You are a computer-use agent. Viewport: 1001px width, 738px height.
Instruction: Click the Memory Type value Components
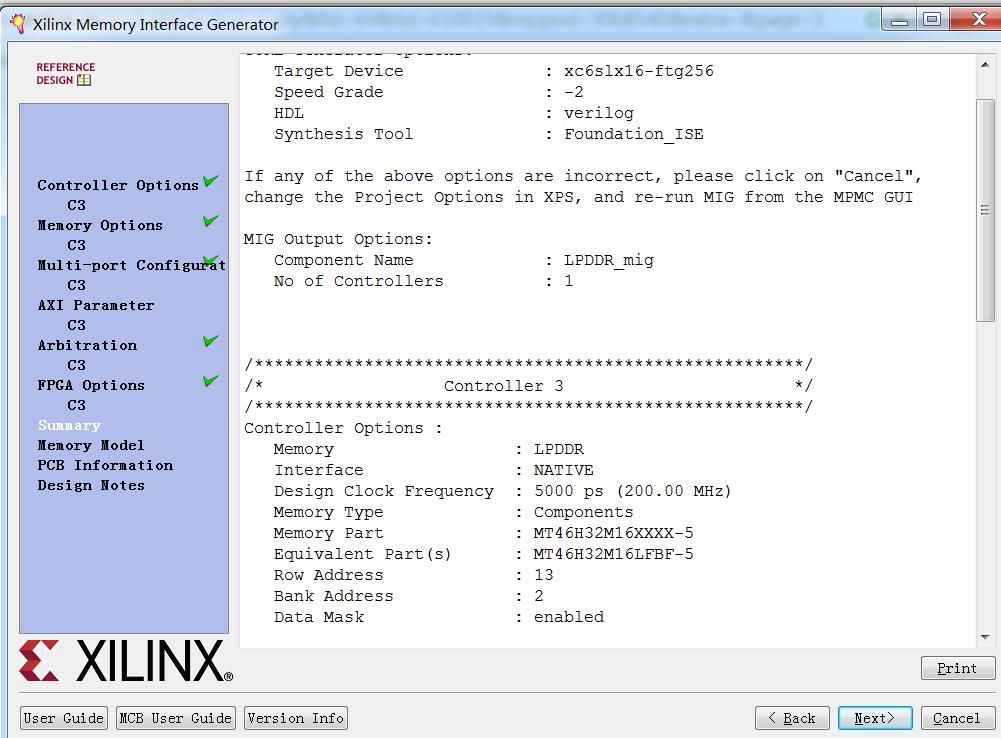[x=583, y=512]
